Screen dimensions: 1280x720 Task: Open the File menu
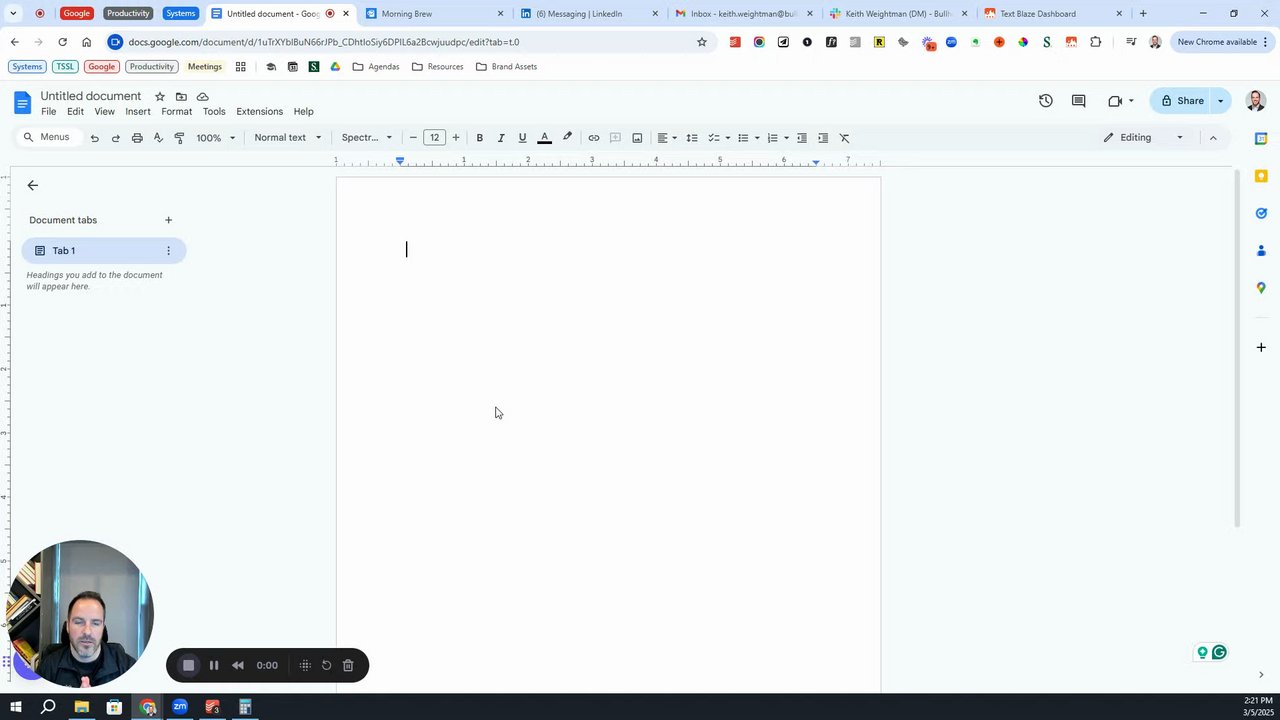(x=48, y=111)
